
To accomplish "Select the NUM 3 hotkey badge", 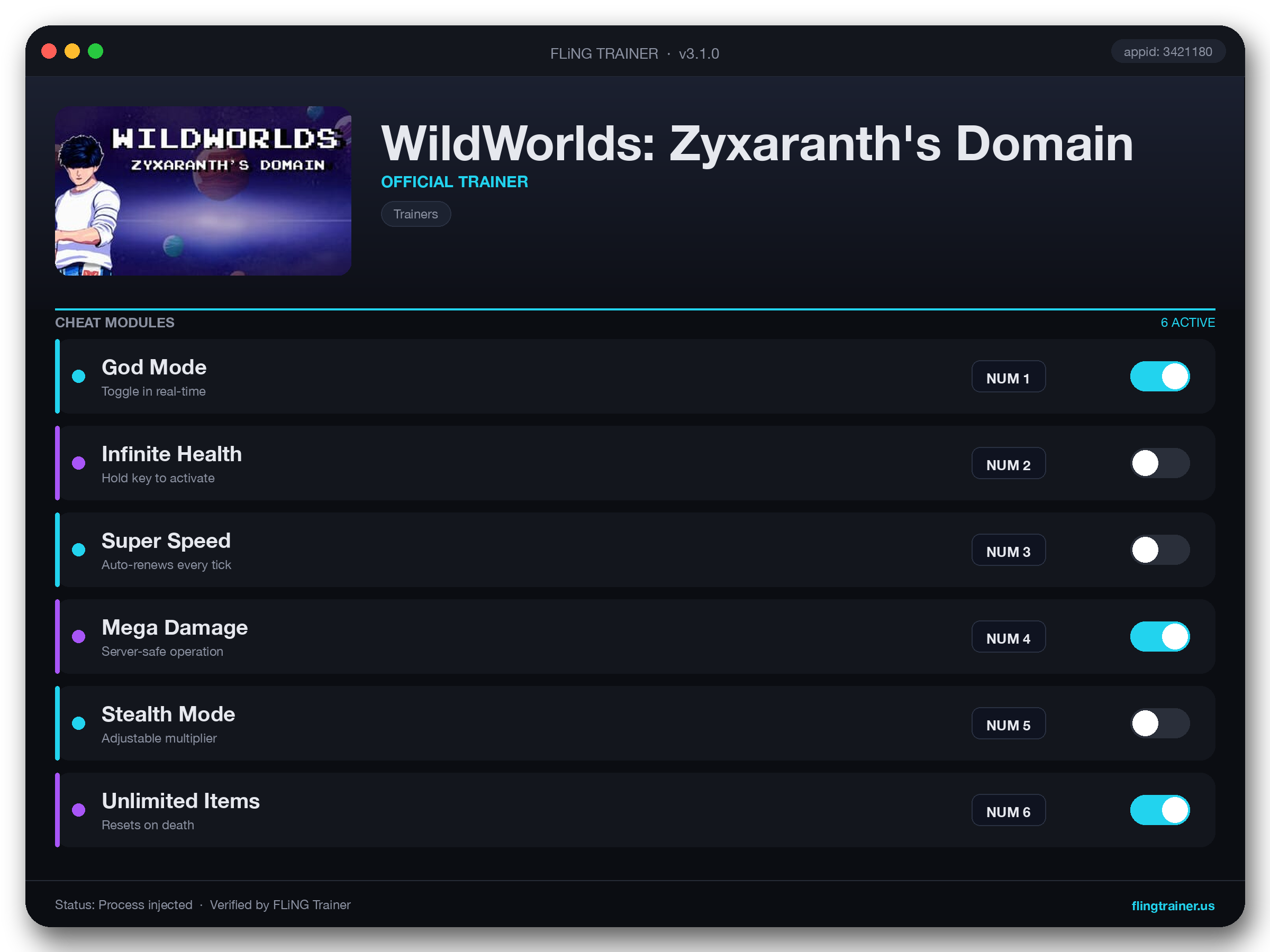I will (x=1008, y=550).
